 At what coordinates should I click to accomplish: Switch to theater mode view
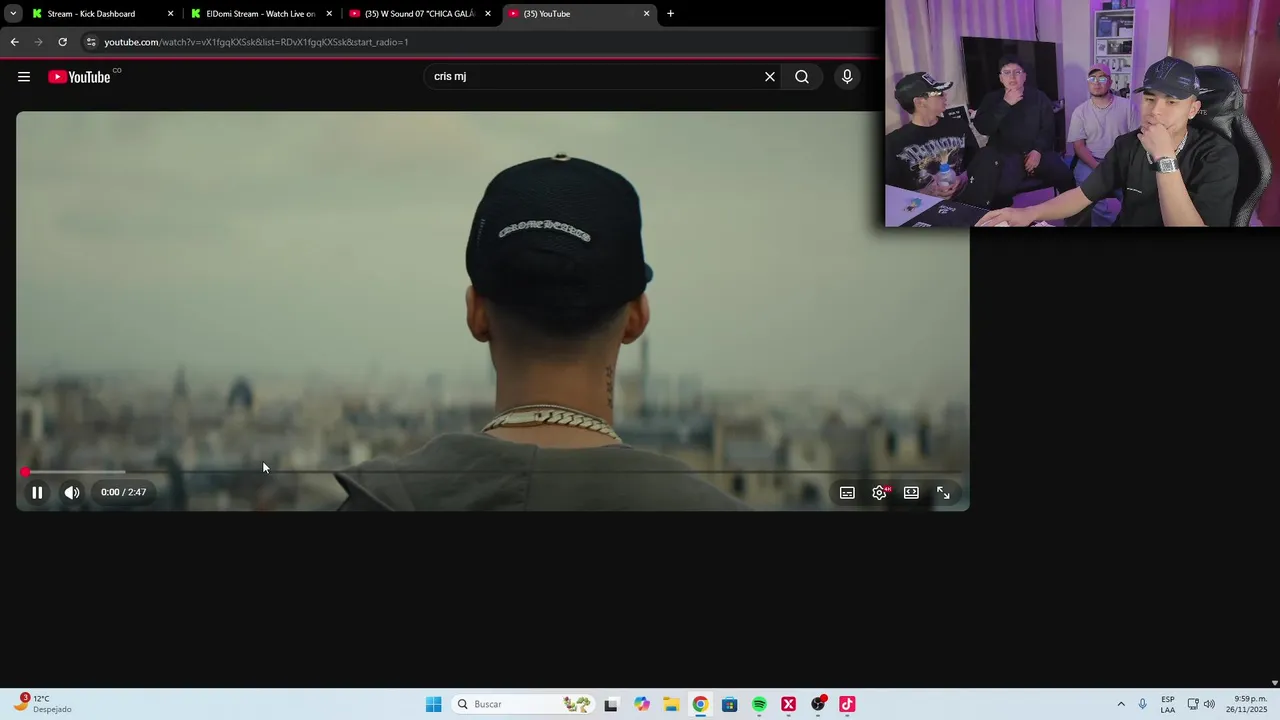[911, 493]
